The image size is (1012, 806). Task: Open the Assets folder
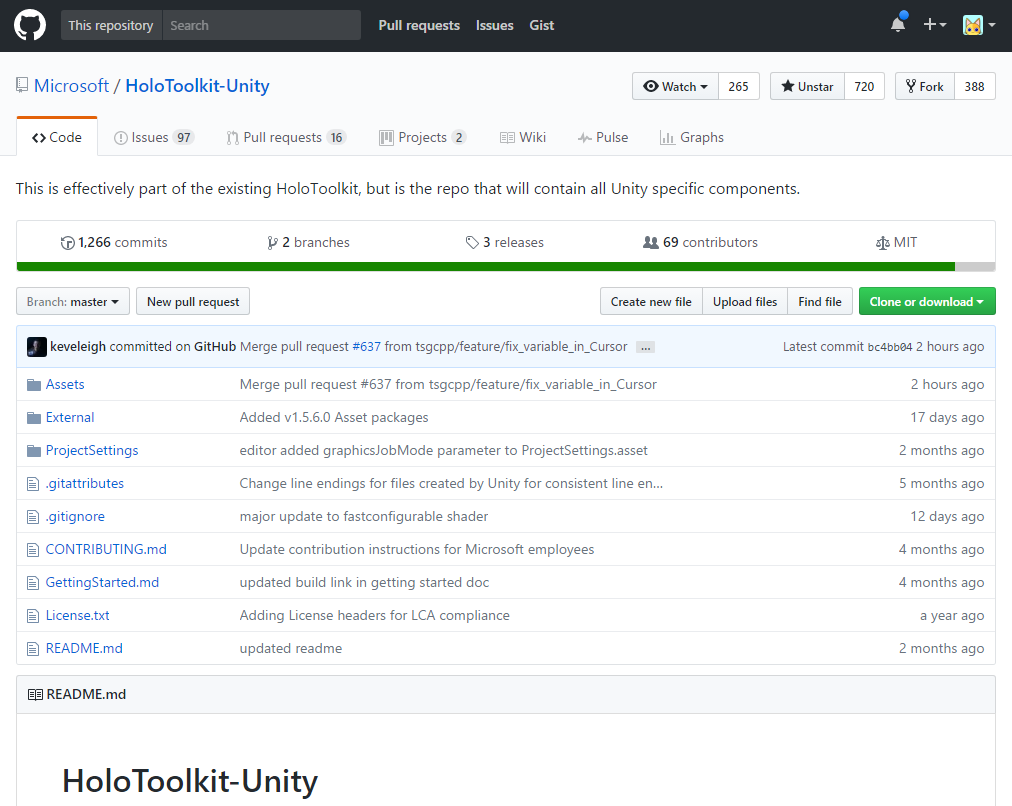click(x=65, y=385)
